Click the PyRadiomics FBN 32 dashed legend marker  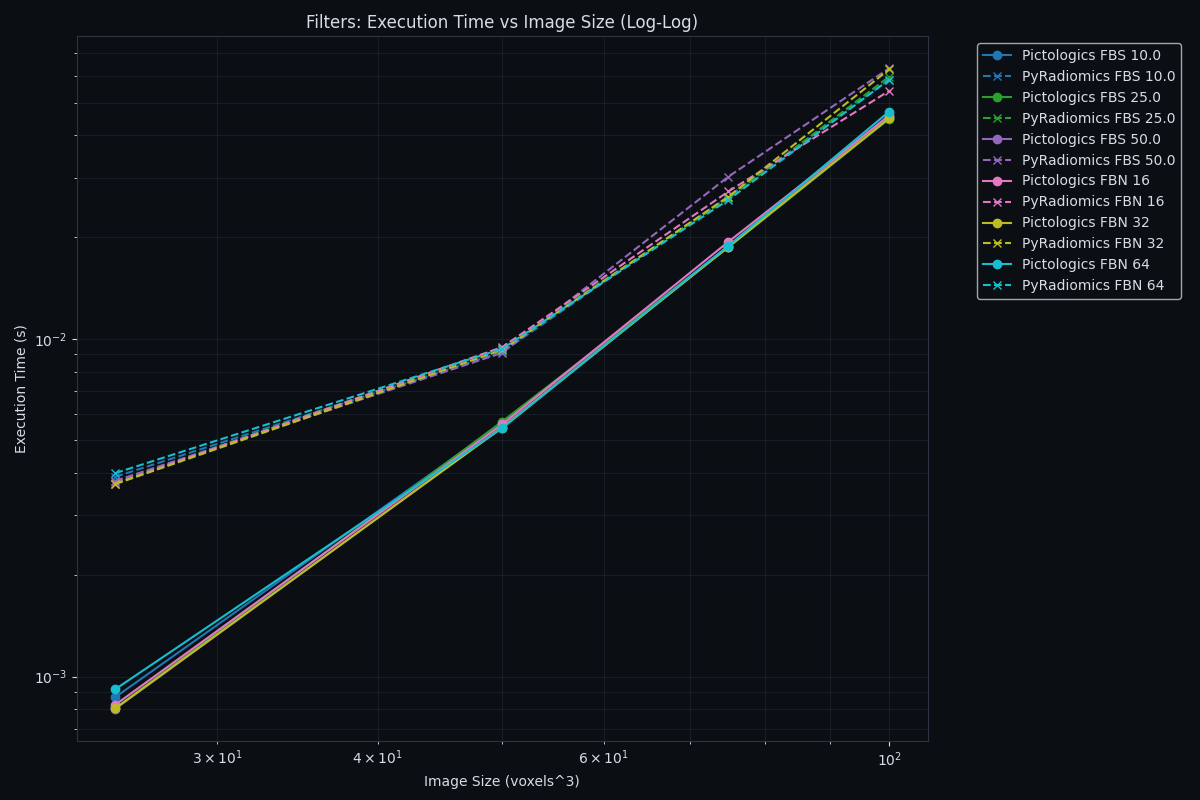pos(997,244)
